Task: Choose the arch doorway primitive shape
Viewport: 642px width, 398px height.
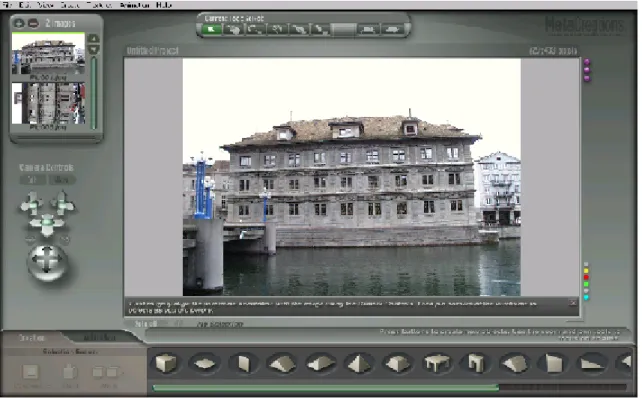Action: tap(475, 363)
